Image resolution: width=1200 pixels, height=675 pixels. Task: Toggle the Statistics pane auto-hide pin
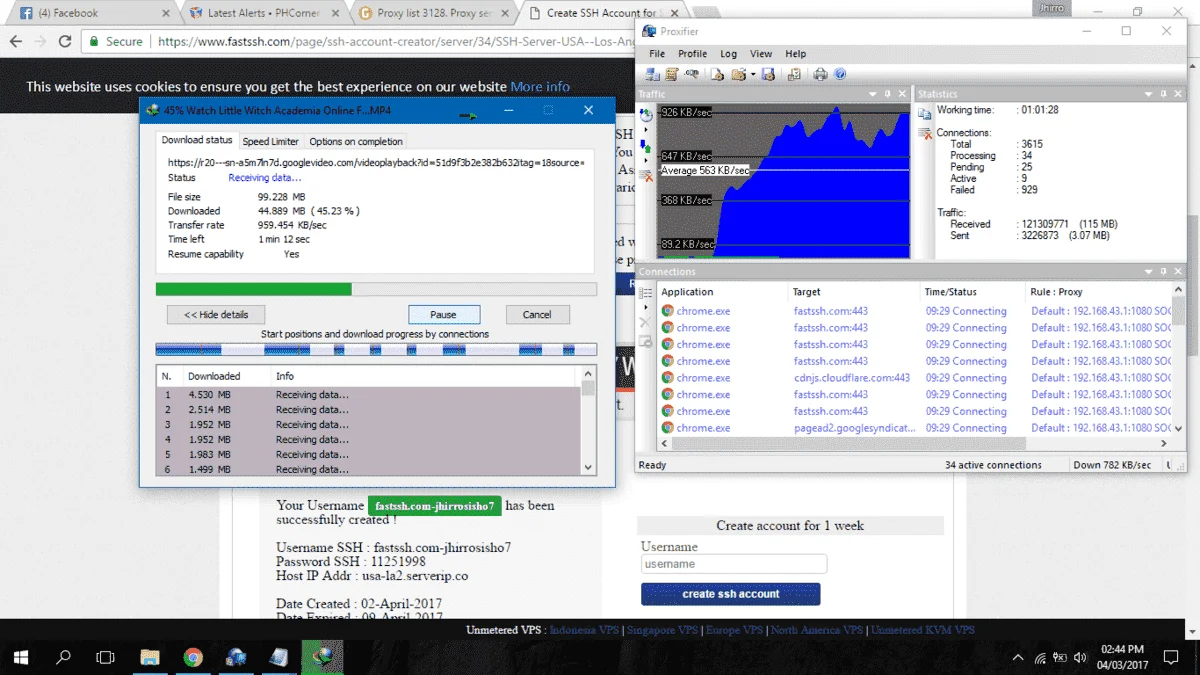[x=1165, y=94]
